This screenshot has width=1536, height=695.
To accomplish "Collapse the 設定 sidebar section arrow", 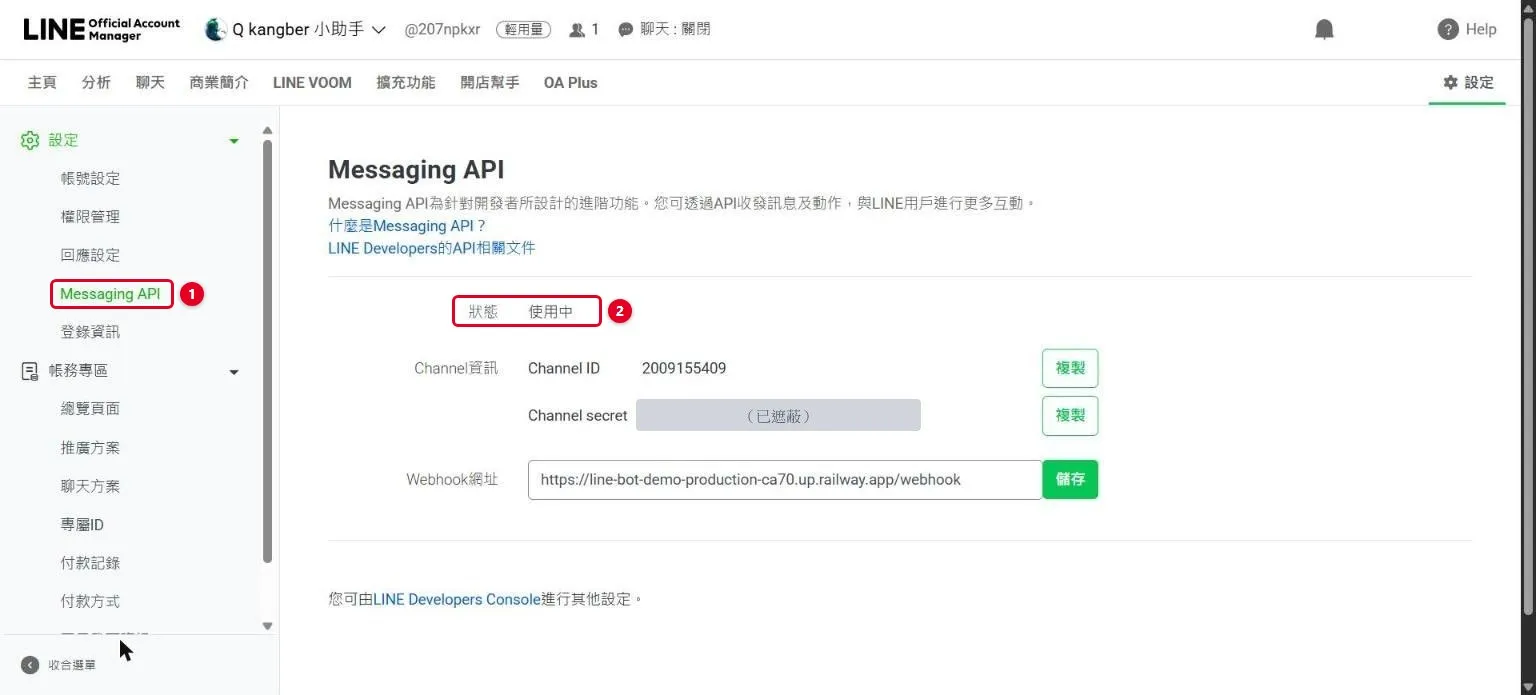I will 234,141.
